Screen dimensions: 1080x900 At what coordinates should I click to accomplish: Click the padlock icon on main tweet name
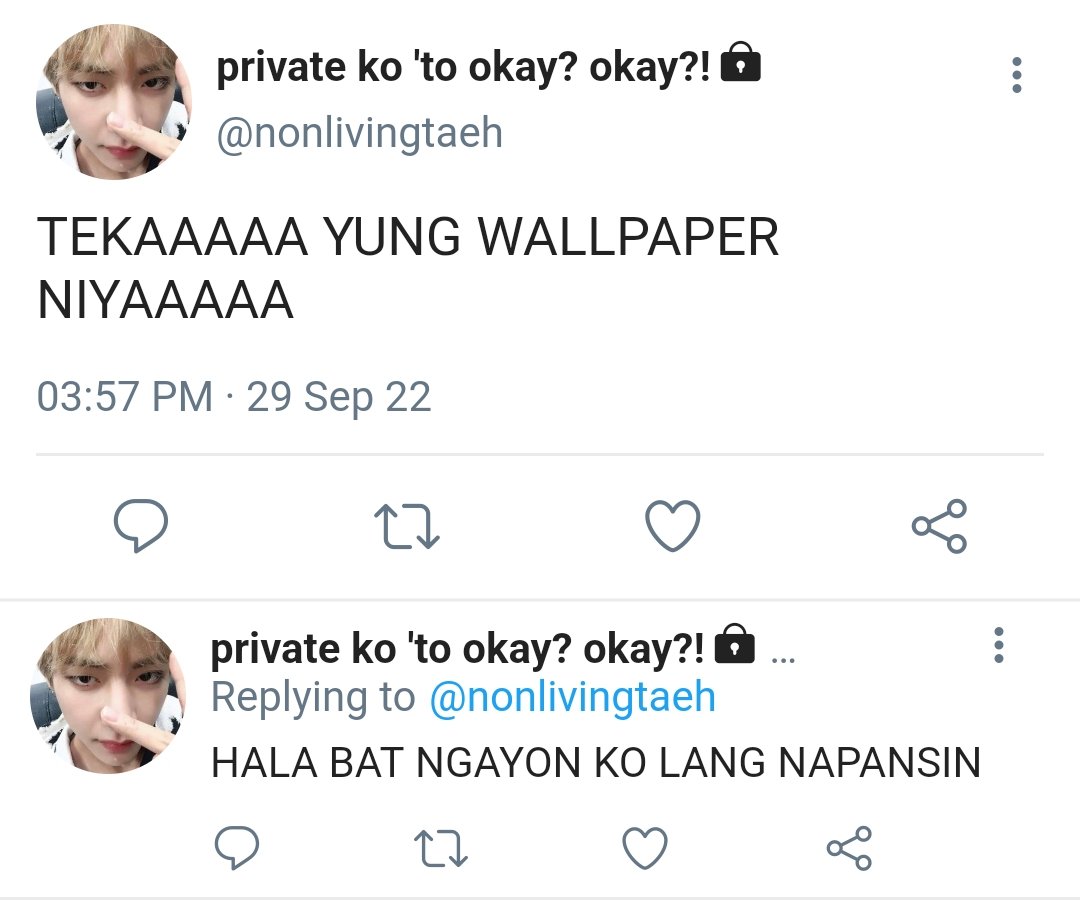click(x=740, y=62)
